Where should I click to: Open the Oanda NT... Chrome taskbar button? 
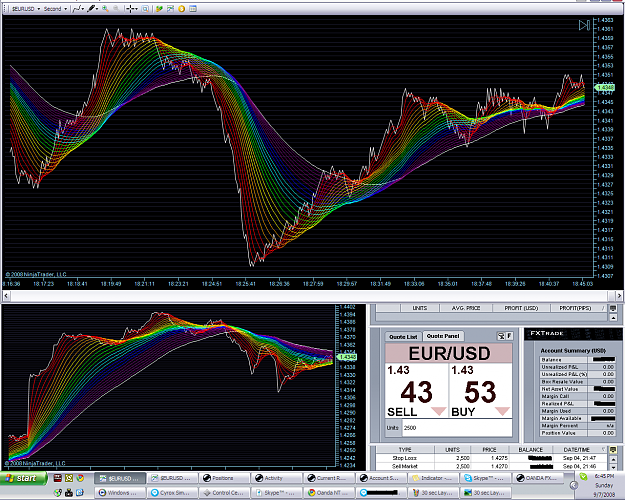pos(329,493)
